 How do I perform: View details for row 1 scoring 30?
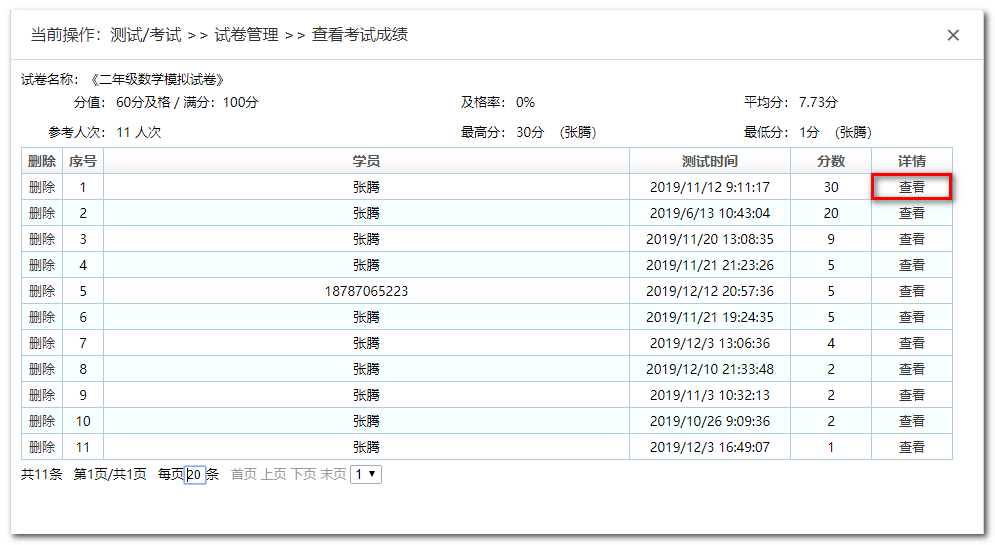[x=911, y=187]
